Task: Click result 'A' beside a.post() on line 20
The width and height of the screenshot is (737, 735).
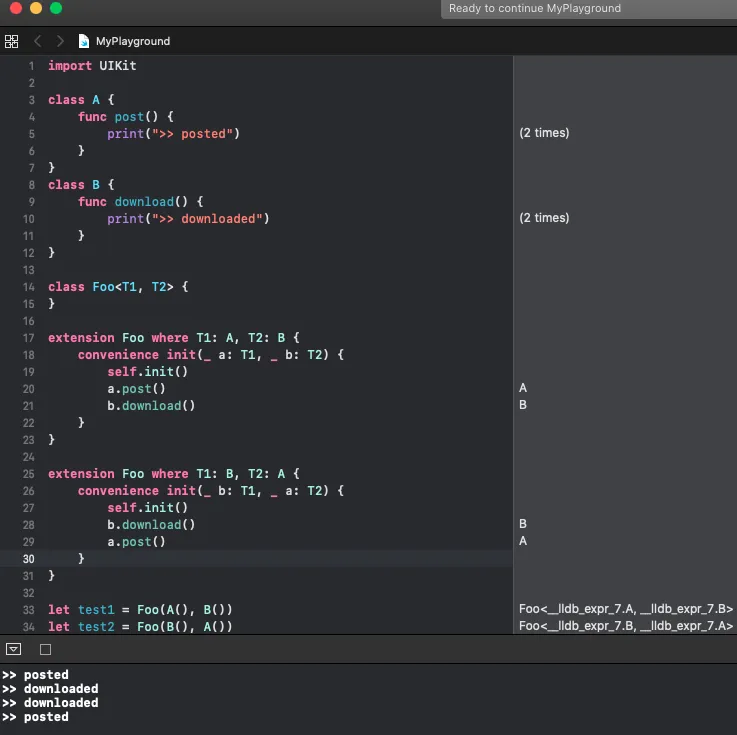Action: [x=523, y=388]
